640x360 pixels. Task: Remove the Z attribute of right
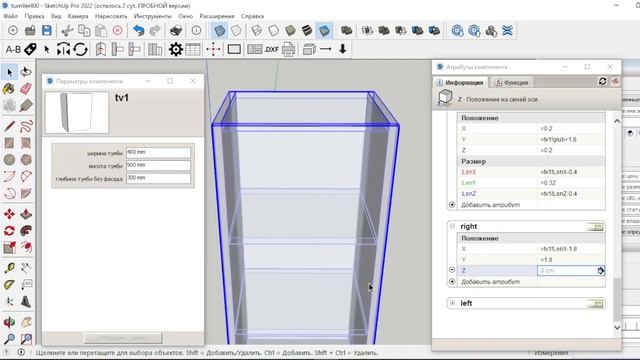click(x=452, y=270)
